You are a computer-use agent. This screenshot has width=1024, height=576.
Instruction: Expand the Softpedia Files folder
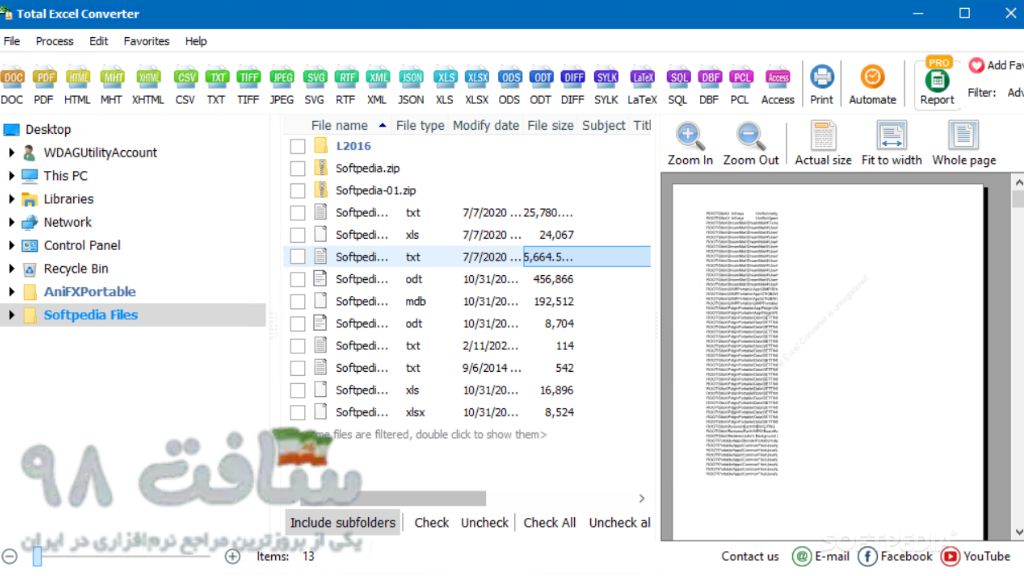11,315
